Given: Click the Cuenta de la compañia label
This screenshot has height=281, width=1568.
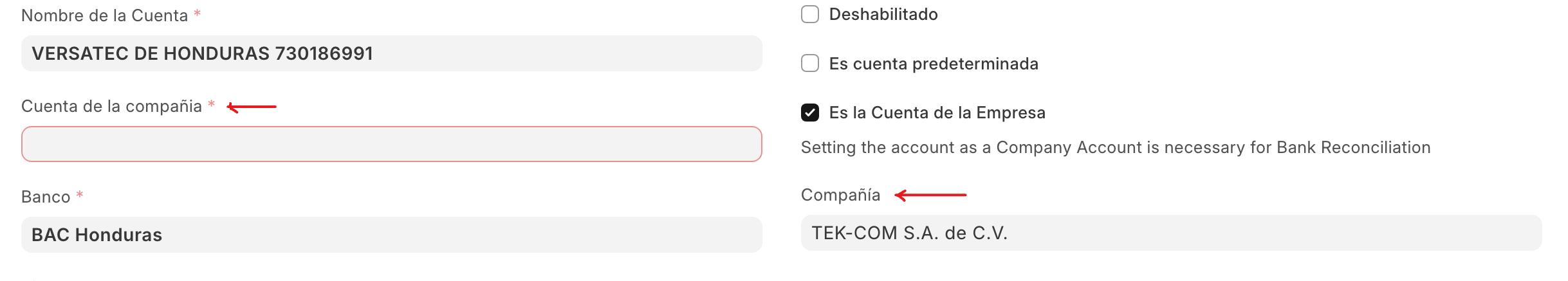Looking at the screenshot, I should click(111, 106).
